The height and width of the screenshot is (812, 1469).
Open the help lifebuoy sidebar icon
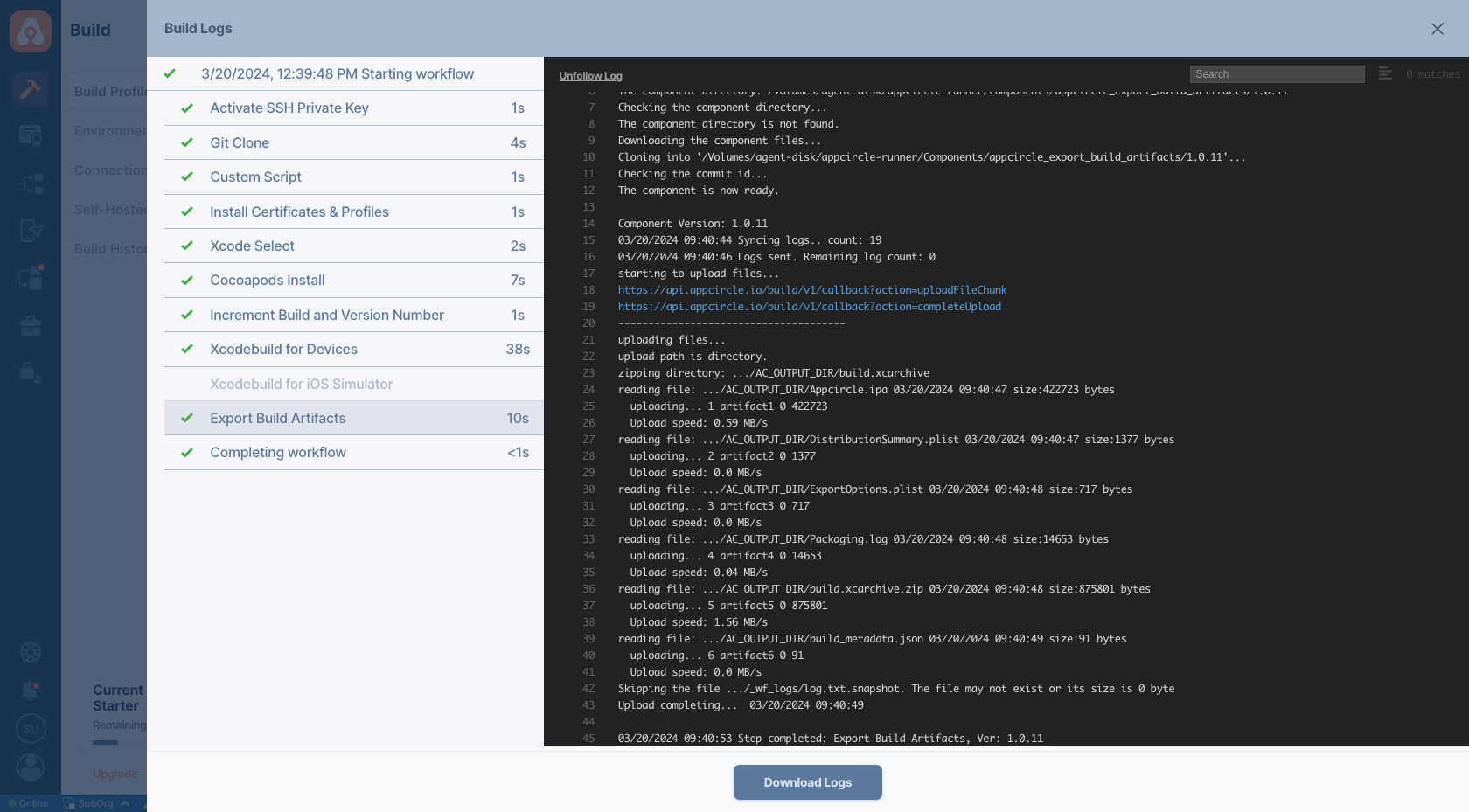[31, 652]
